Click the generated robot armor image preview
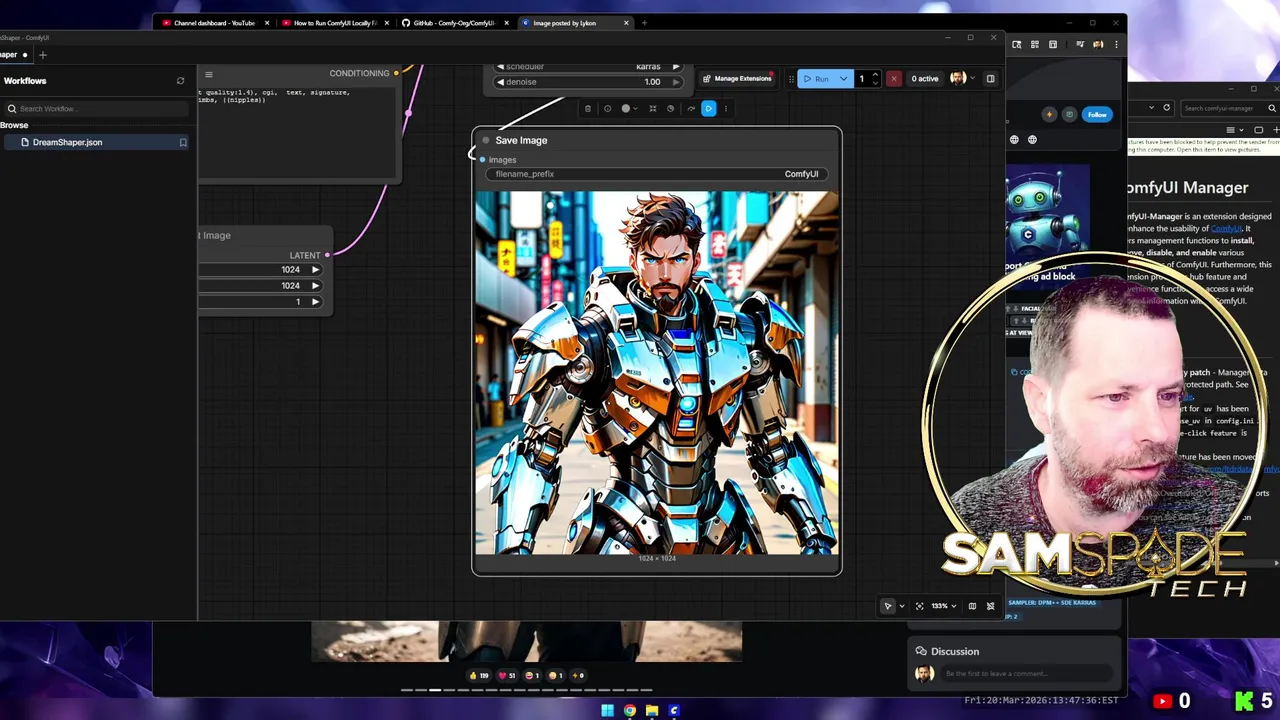 657,372
